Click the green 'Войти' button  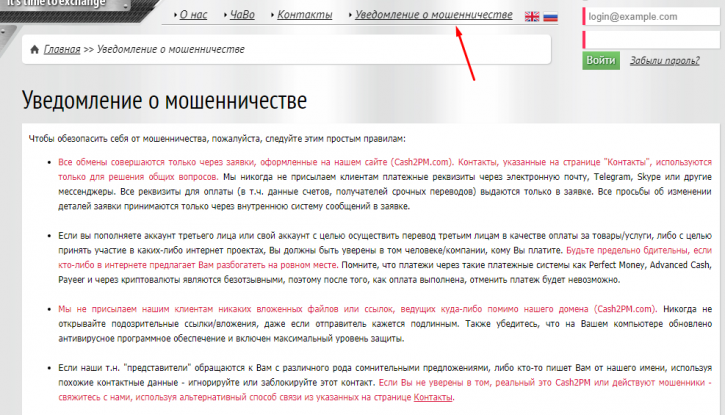point(601,61)
